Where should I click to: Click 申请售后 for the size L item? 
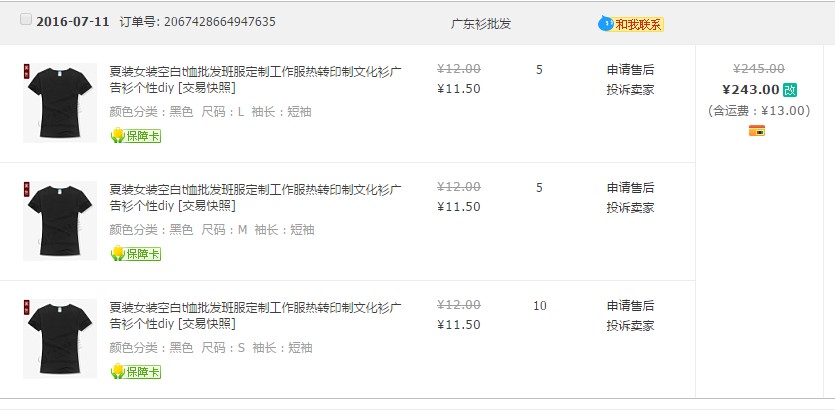pyautogui.click(x=630, y=70)
